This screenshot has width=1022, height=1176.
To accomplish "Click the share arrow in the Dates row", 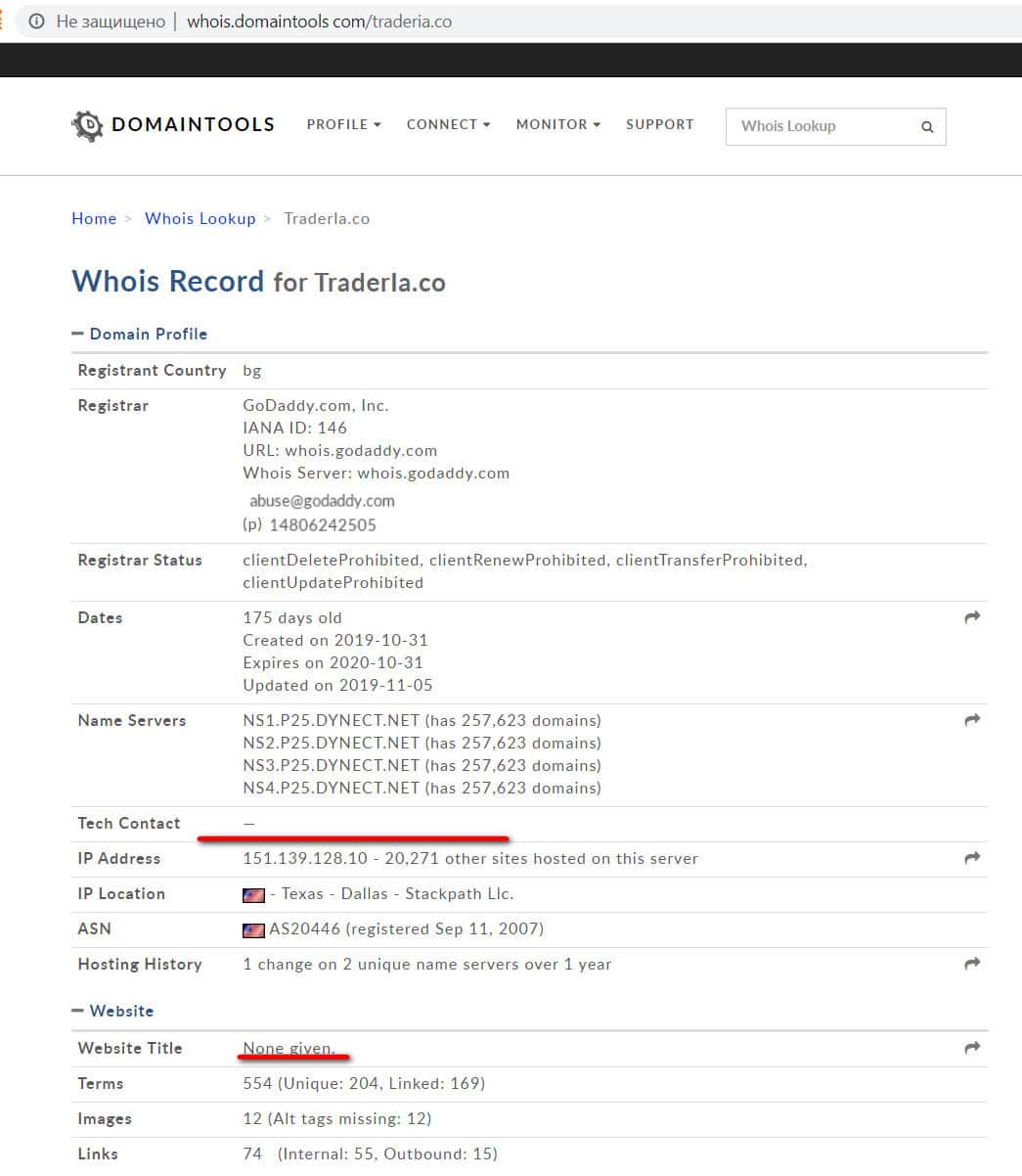I will pos(972,617).
